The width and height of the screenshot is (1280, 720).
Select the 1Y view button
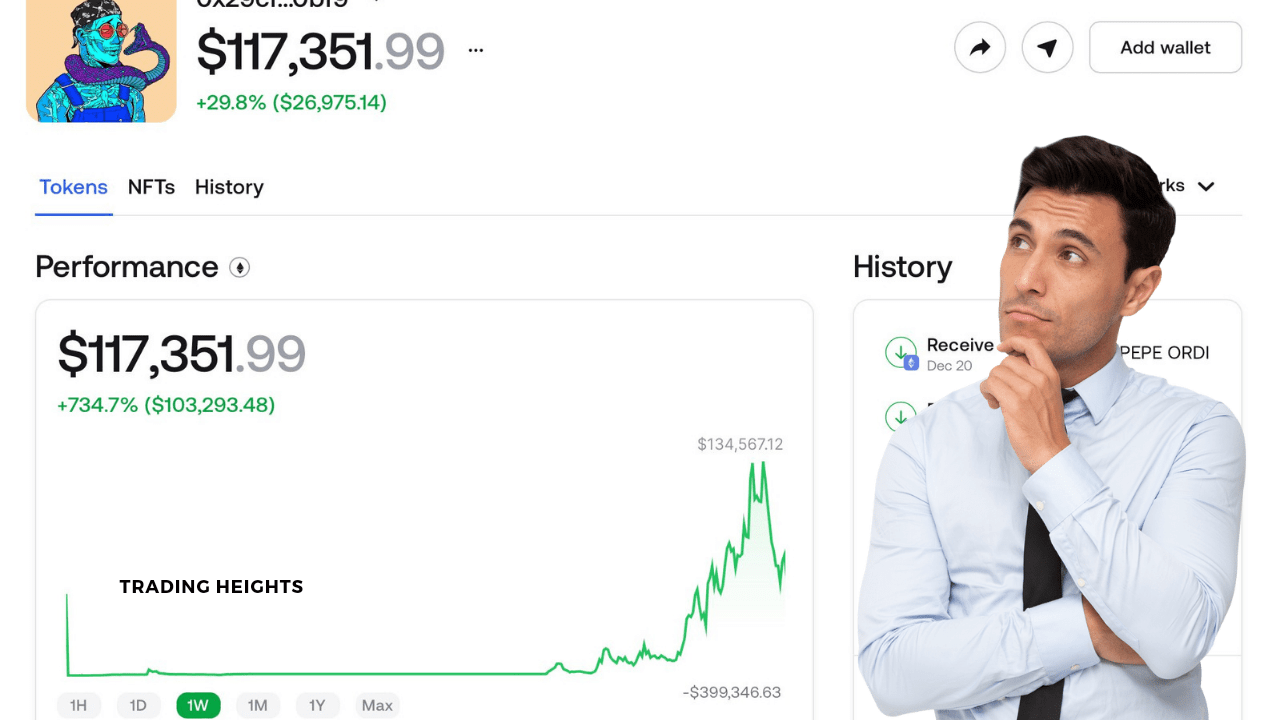click(x=317, y=705)
